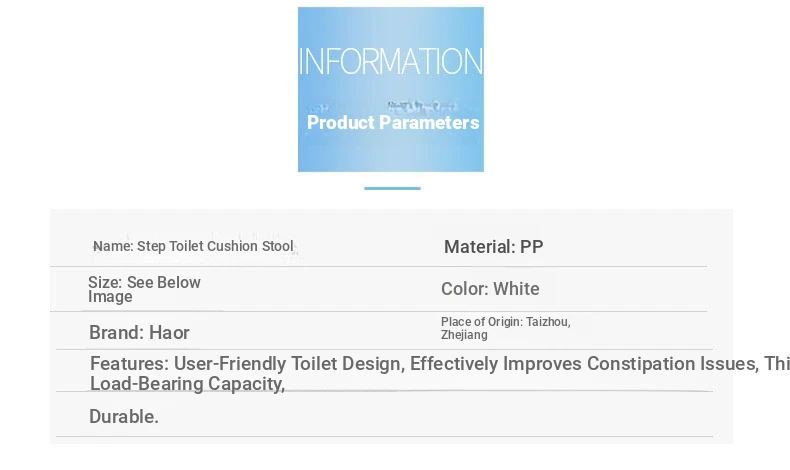Image resolution: width=790 pixels, height=470 pixels.
Task: Click the INFORMATION banner image
Action: point(390,89)
